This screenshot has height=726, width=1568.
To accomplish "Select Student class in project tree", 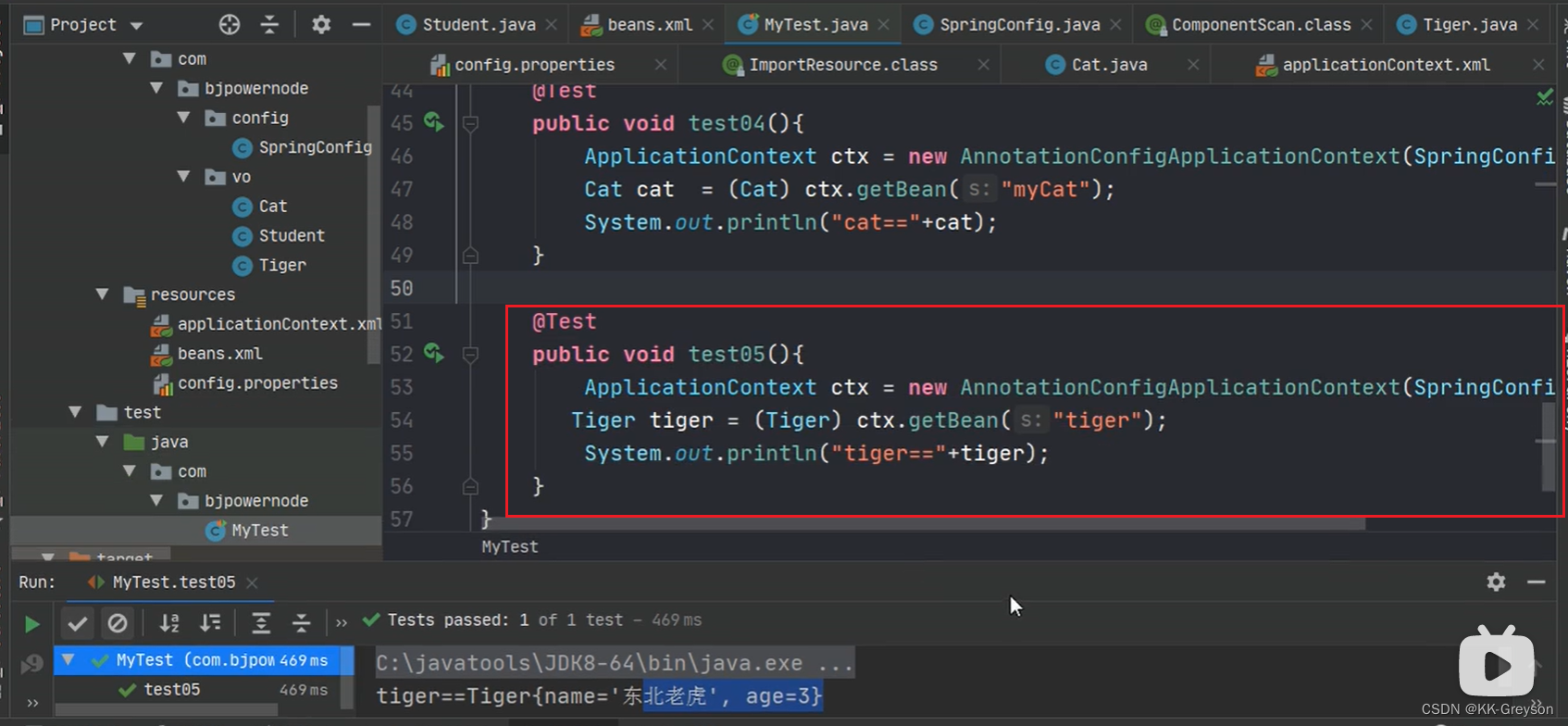I will click(279, 236).
